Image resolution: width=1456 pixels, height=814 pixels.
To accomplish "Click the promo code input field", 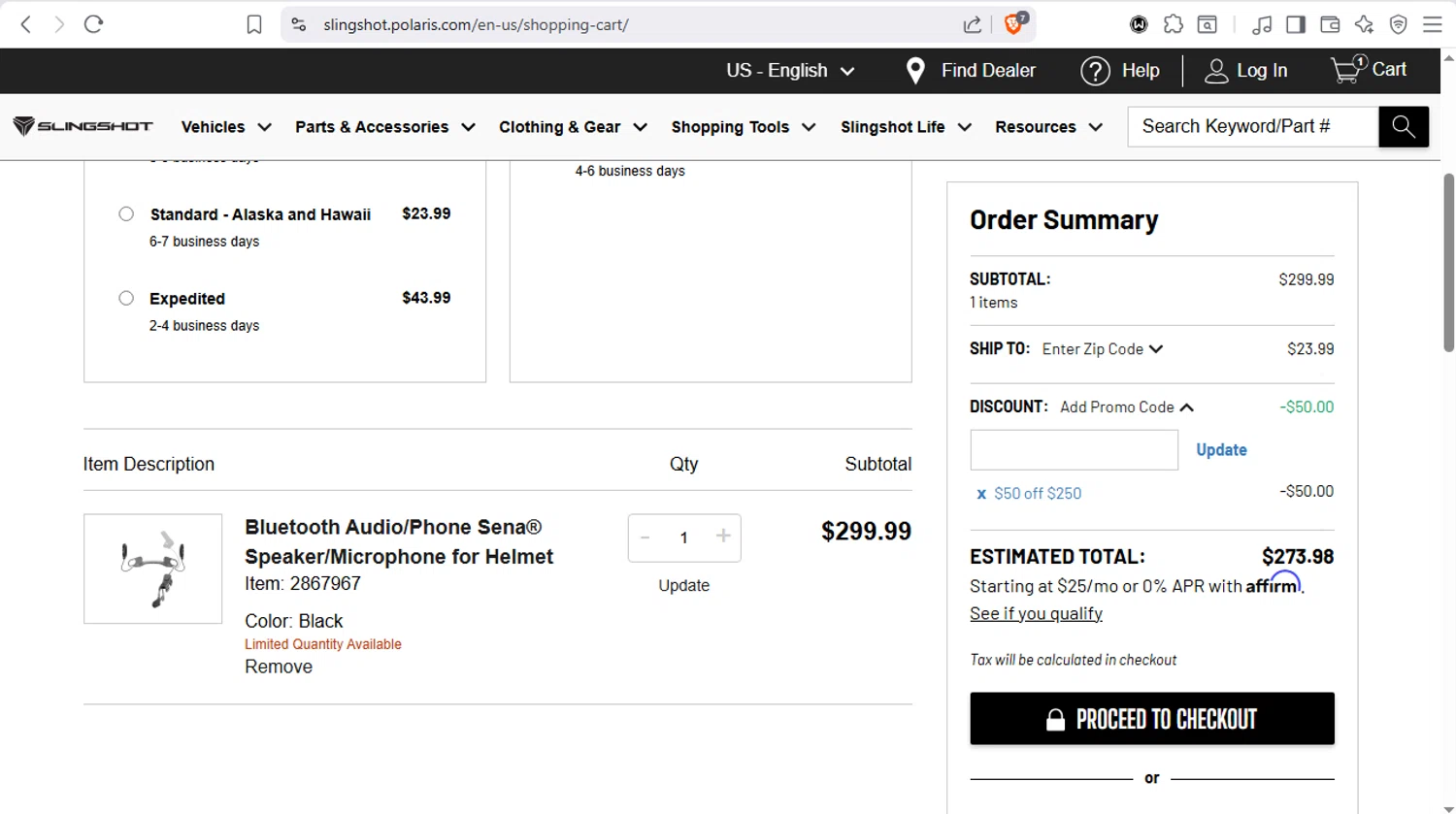I will 1074,450.
